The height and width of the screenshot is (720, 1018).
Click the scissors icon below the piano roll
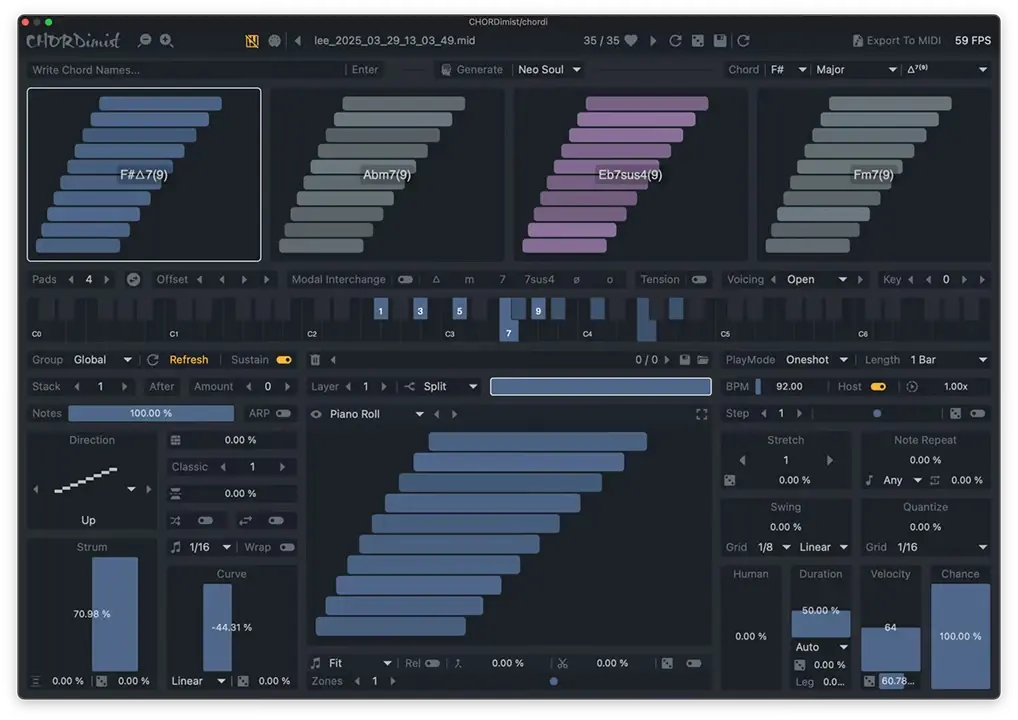[562, 664]
